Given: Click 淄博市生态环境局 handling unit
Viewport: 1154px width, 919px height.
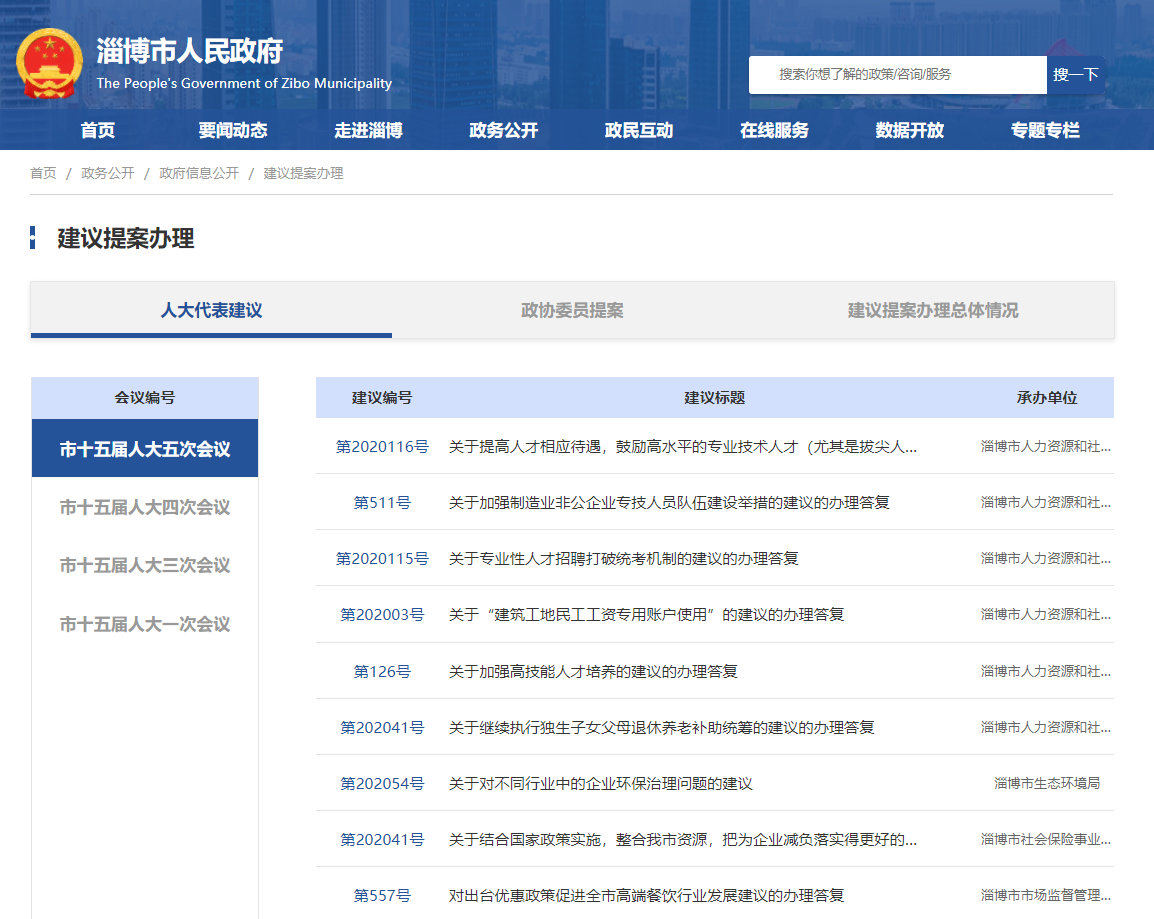Looking at the screenshot, I should (1046, 783).
